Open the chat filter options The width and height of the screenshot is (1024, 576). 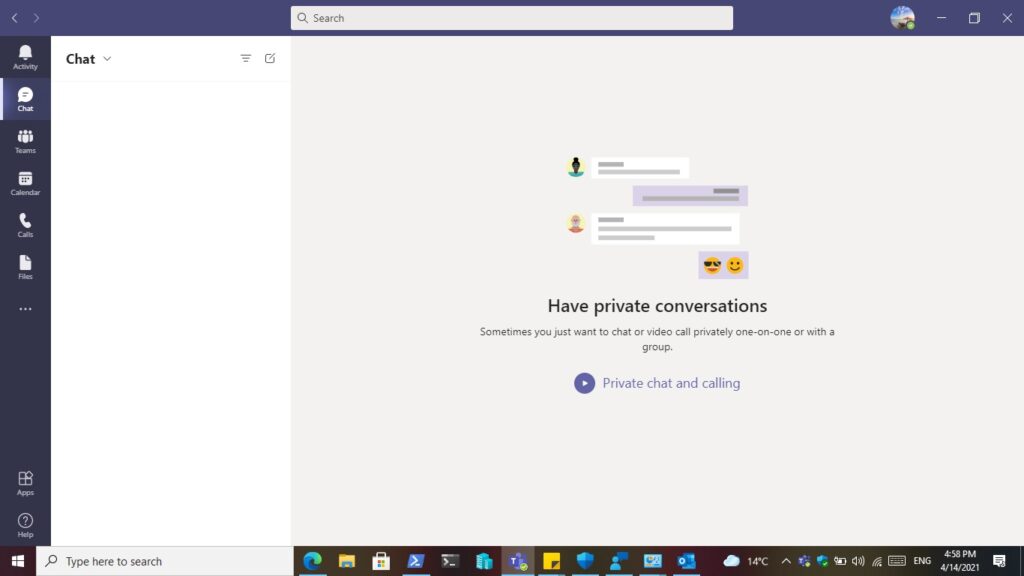(246, 59)
